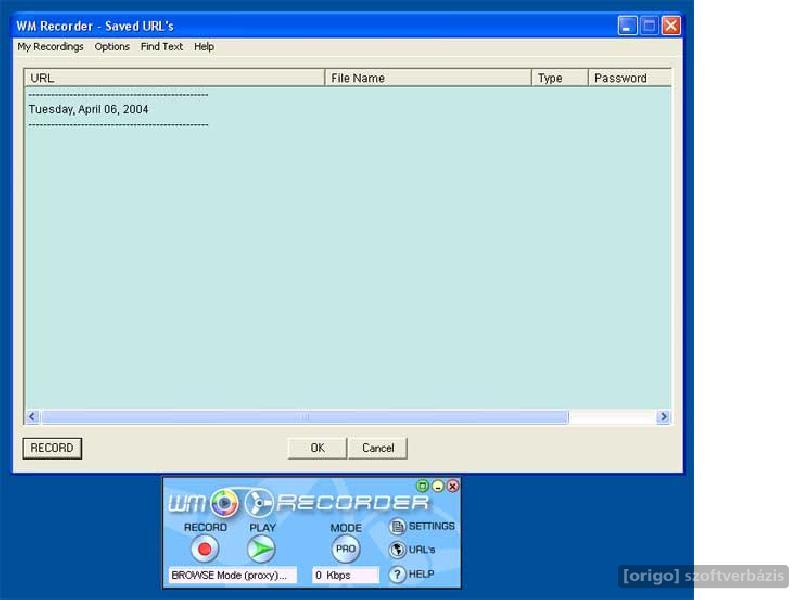Image resolution: width=800 pixels, height=600 pixels.
Task: Click the horizontal scrollbar right arrow
Action: point(663,417)
